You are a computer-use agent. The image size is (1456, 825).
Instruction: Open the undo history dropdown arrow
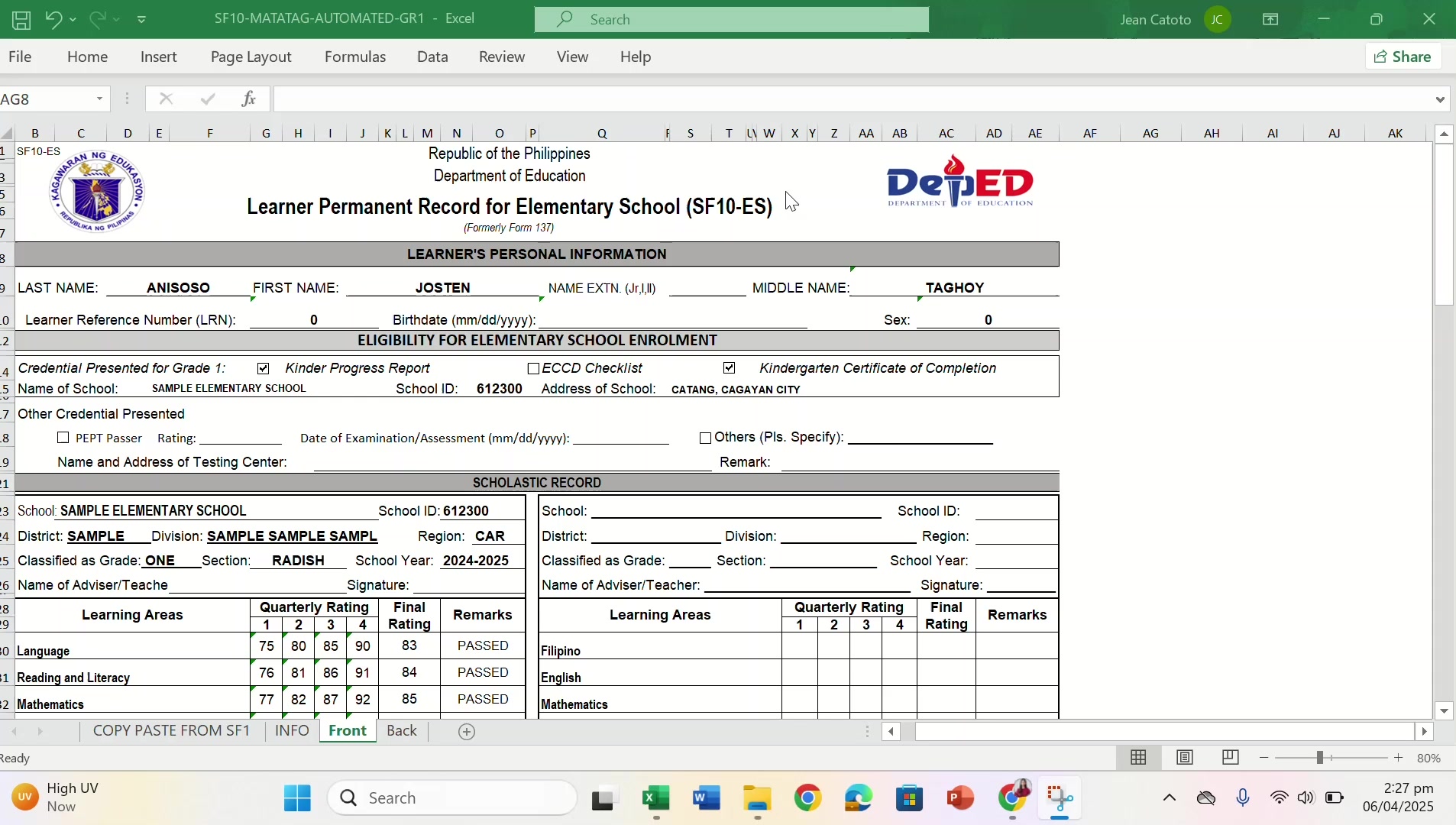point(73,19)
